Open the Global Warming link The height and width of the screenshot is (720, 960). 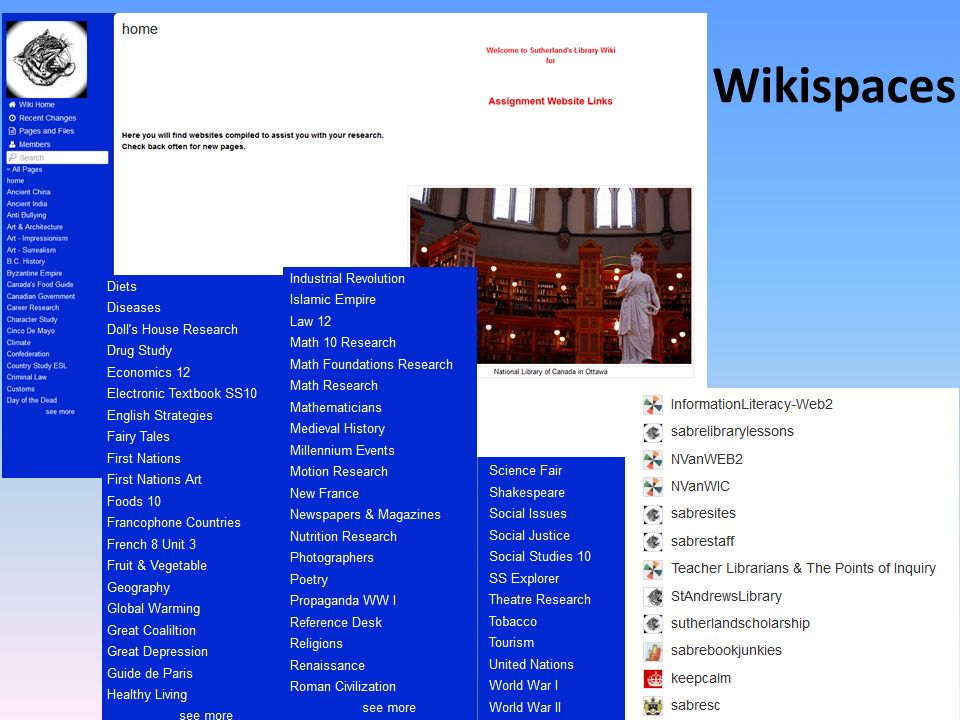tap(153, 609)
